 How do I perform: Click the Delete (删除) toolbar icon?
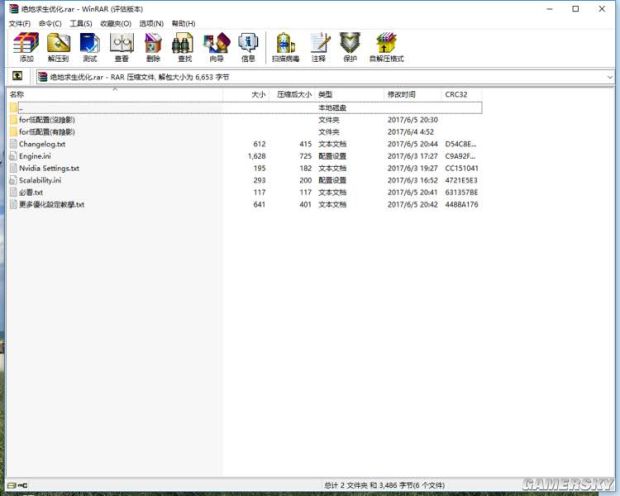coord(153,44)
